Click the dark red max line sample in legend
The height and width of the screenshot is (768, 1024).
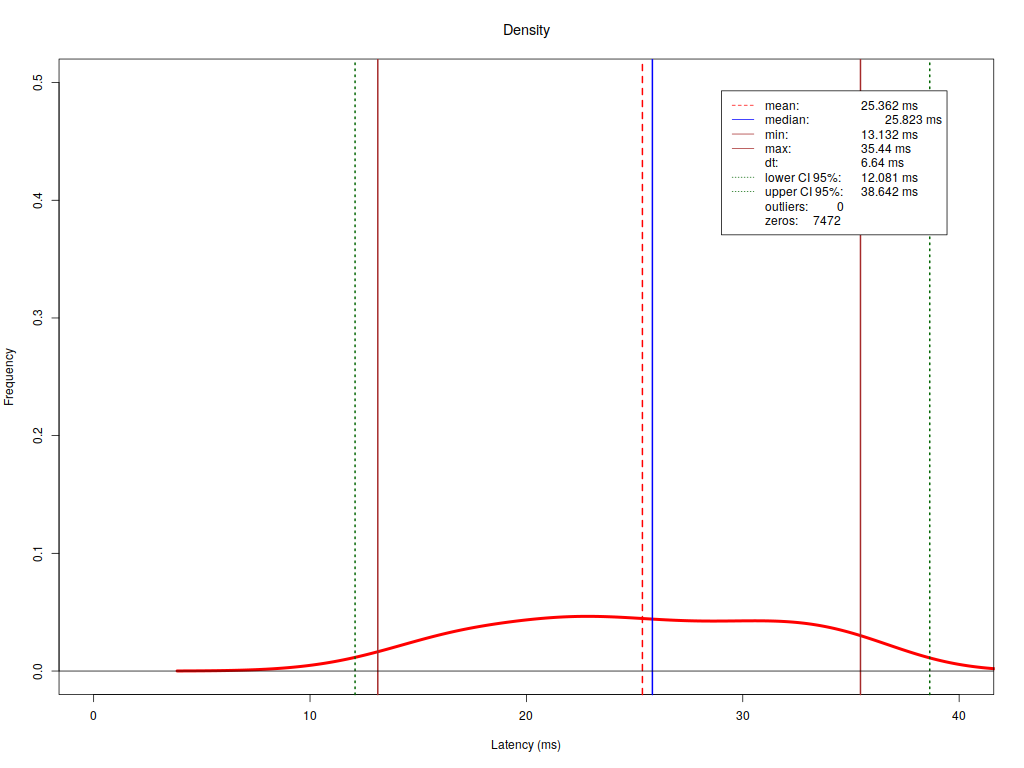(743, 149)
